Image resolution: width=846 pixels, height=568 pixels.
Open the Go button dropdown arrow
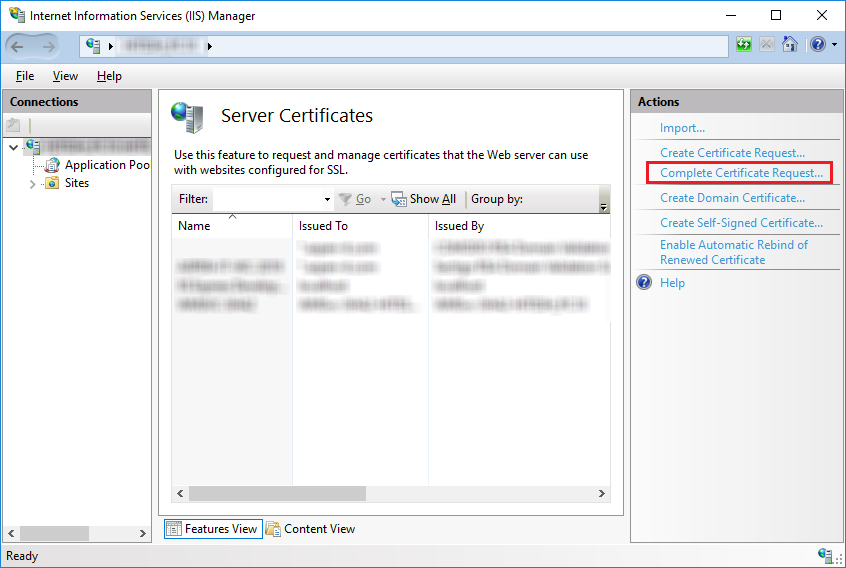(x=383, y=200)
